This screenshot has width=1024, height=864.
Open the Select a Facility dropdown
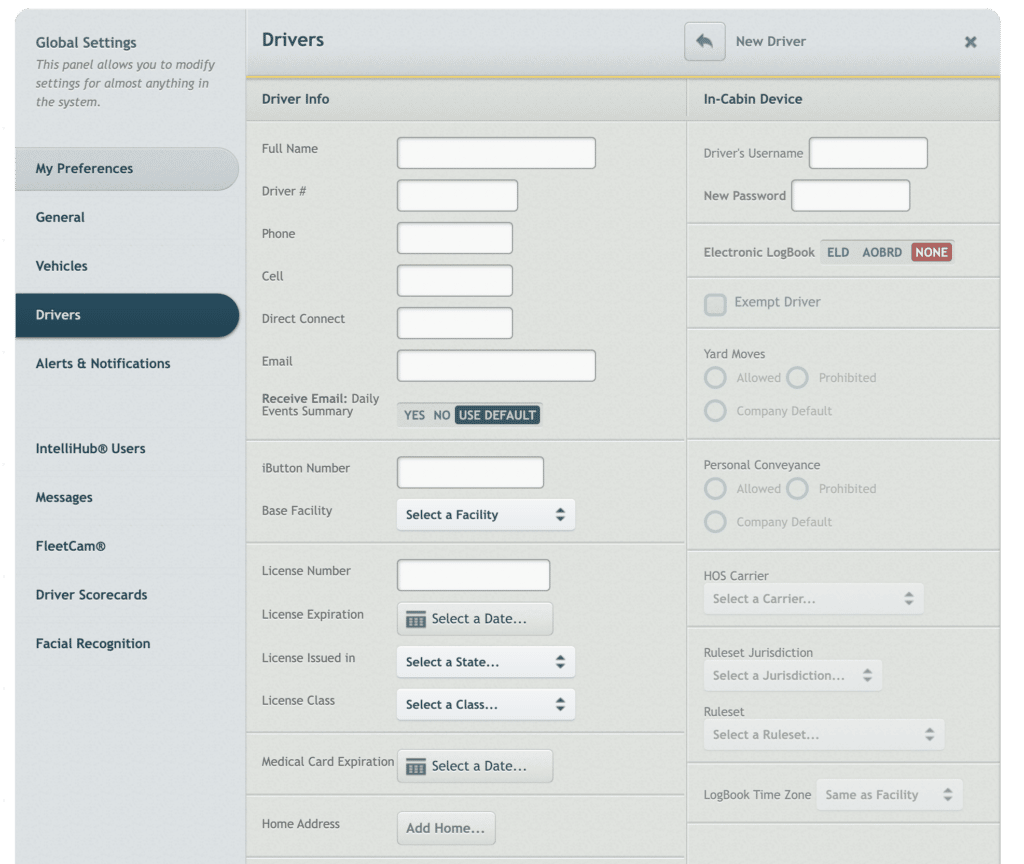[x=485, y=515]
